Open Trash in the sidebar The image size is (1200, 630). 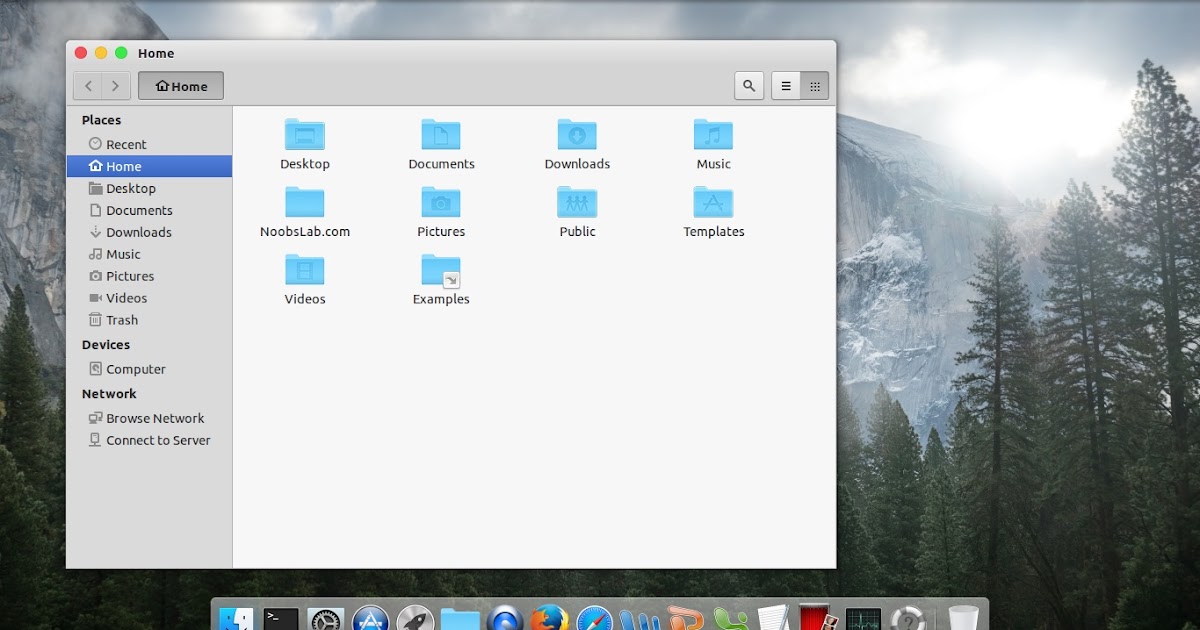pyautogui.click(x=149, y=320)
